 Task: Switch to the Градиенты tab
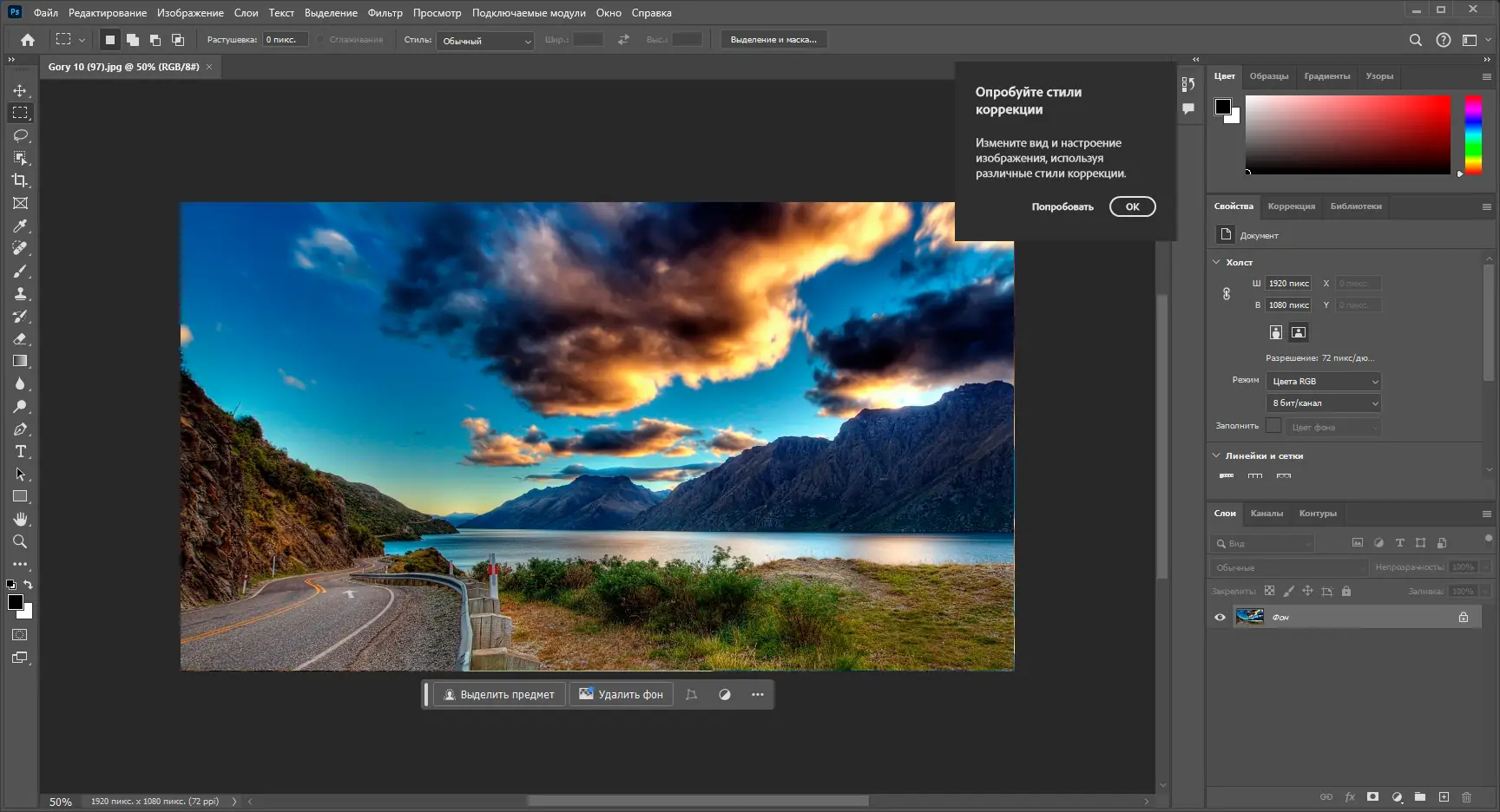(1326, 76)
